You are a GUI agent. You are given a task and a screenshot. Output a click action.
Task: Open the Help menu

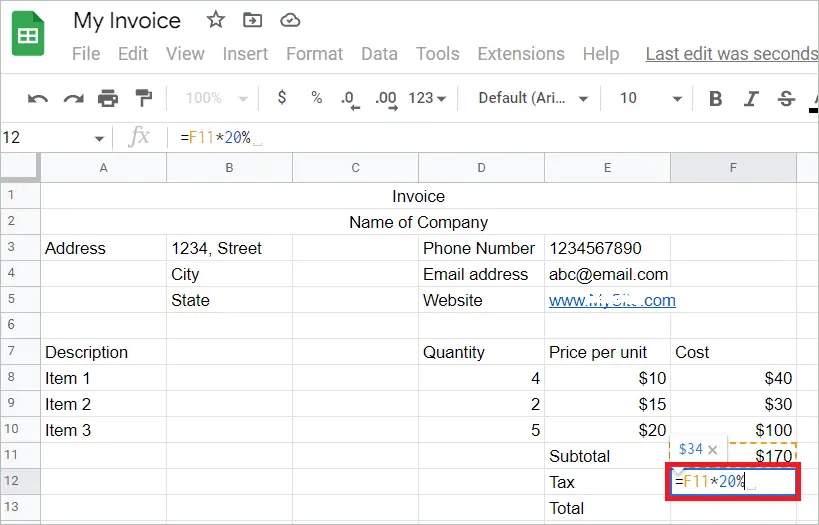click(601, 54)
